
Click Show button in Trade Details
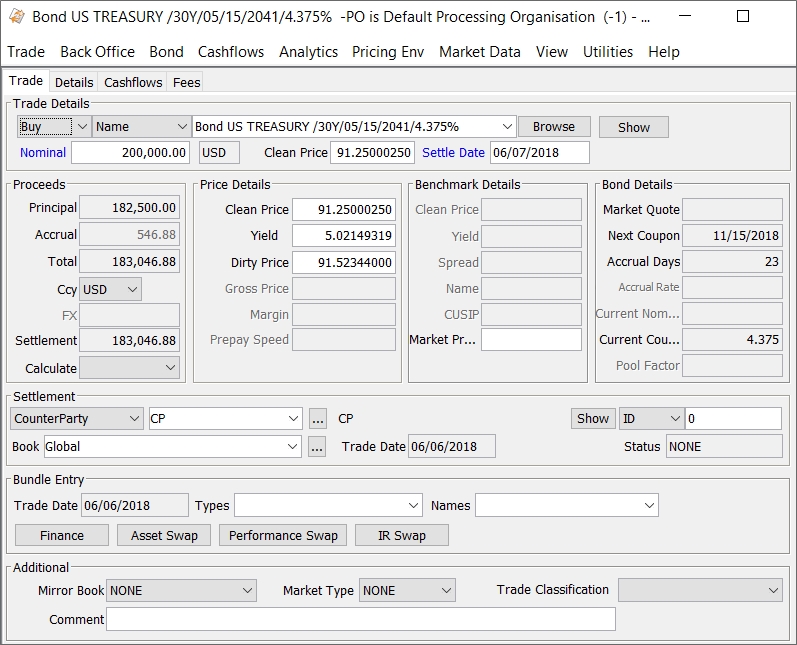point(634,127)
